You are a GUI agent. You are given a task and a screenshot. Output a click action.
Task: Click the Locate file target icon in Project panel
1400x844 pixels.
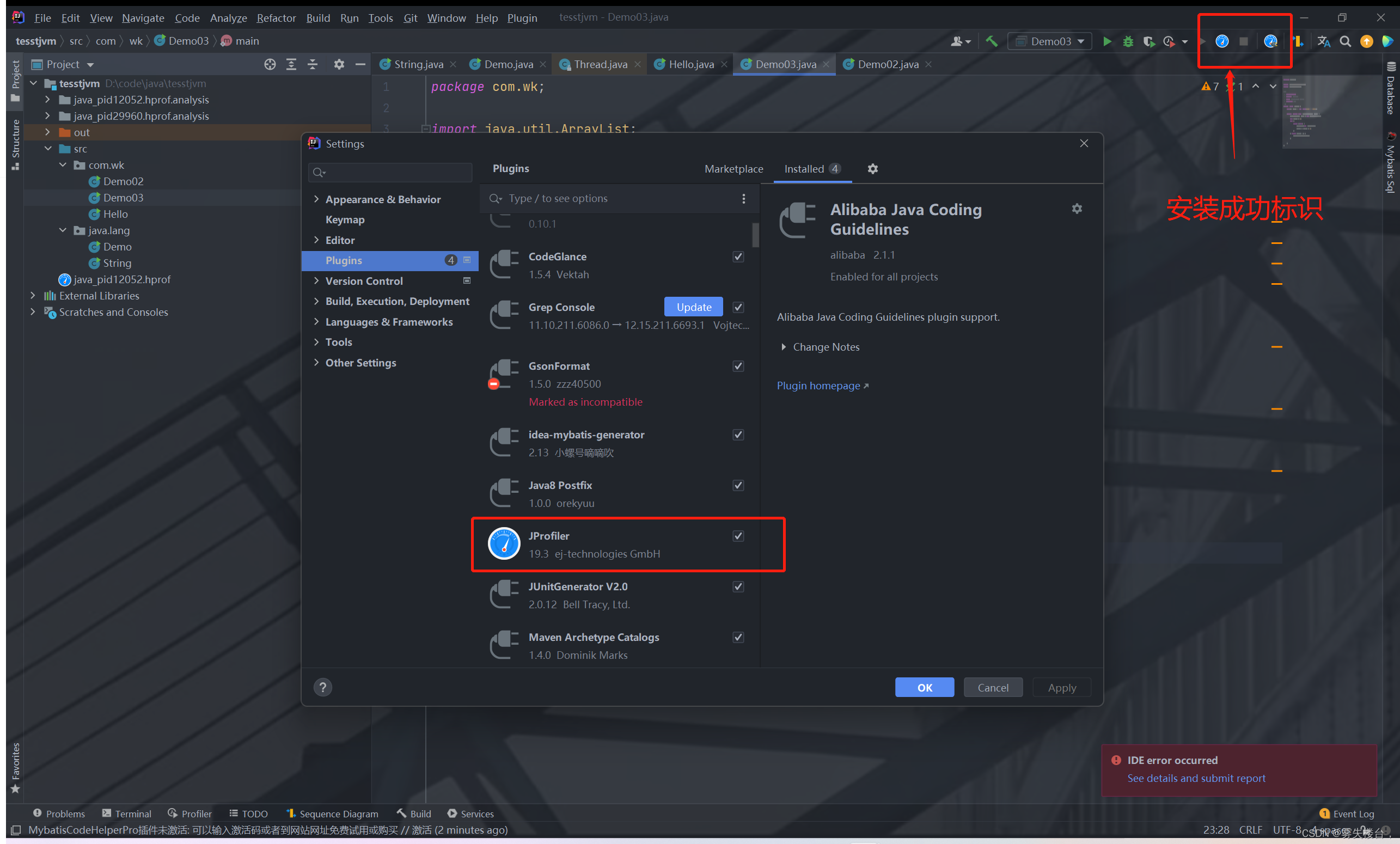click(270, 64)
